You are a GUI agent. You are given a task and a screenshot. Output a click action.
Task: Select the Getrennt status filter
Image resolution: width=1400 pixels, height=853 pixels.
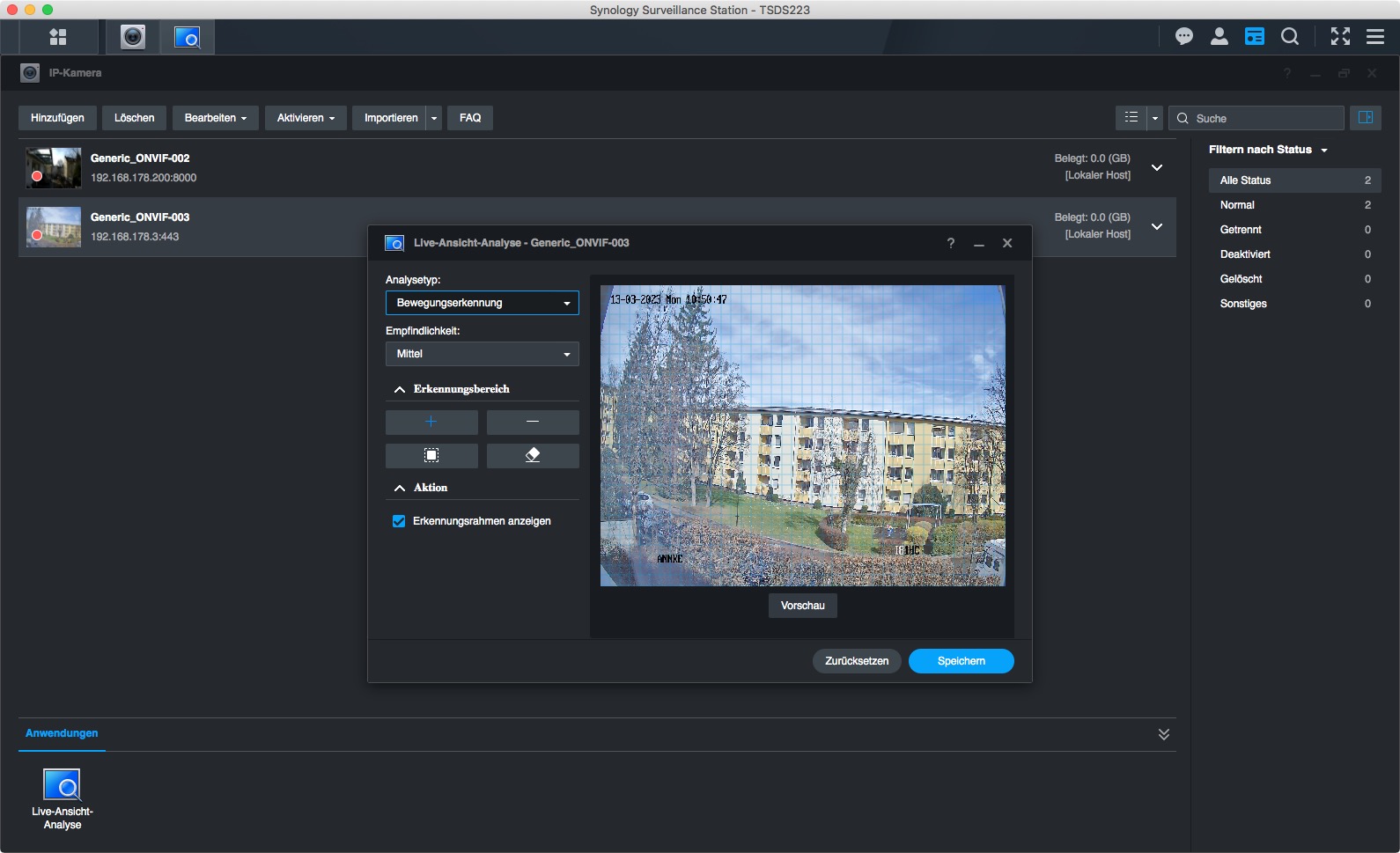coord(1241,230)
